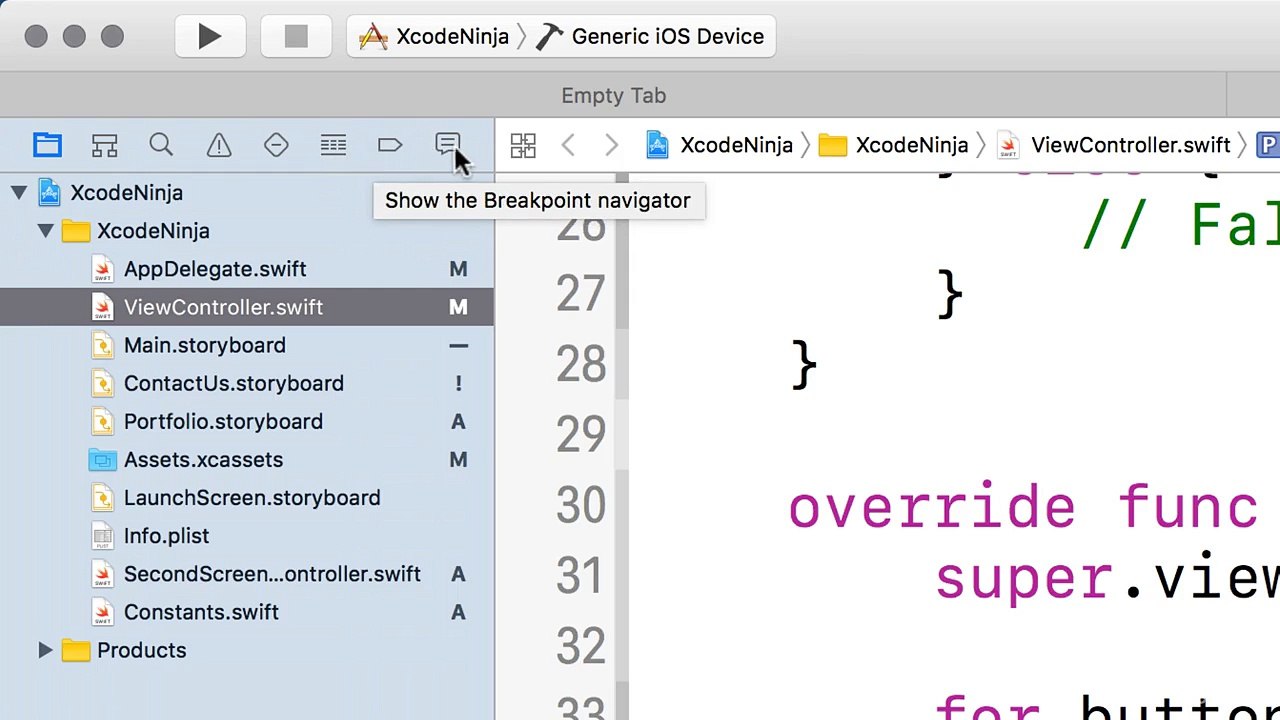Open Info.plist file

[166, 536]
